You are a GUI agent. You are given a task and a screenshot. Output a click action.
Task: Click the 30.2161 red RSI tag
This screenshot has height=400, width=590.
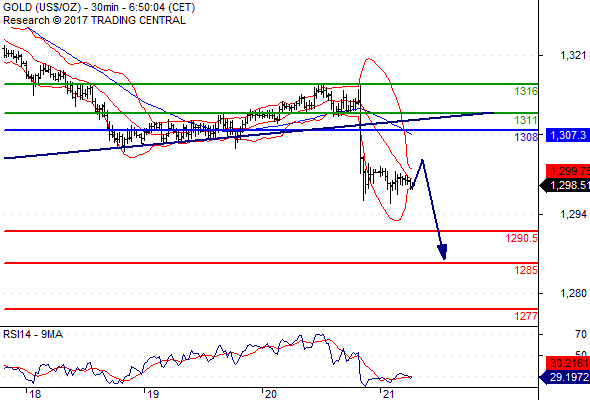point(568,363)
